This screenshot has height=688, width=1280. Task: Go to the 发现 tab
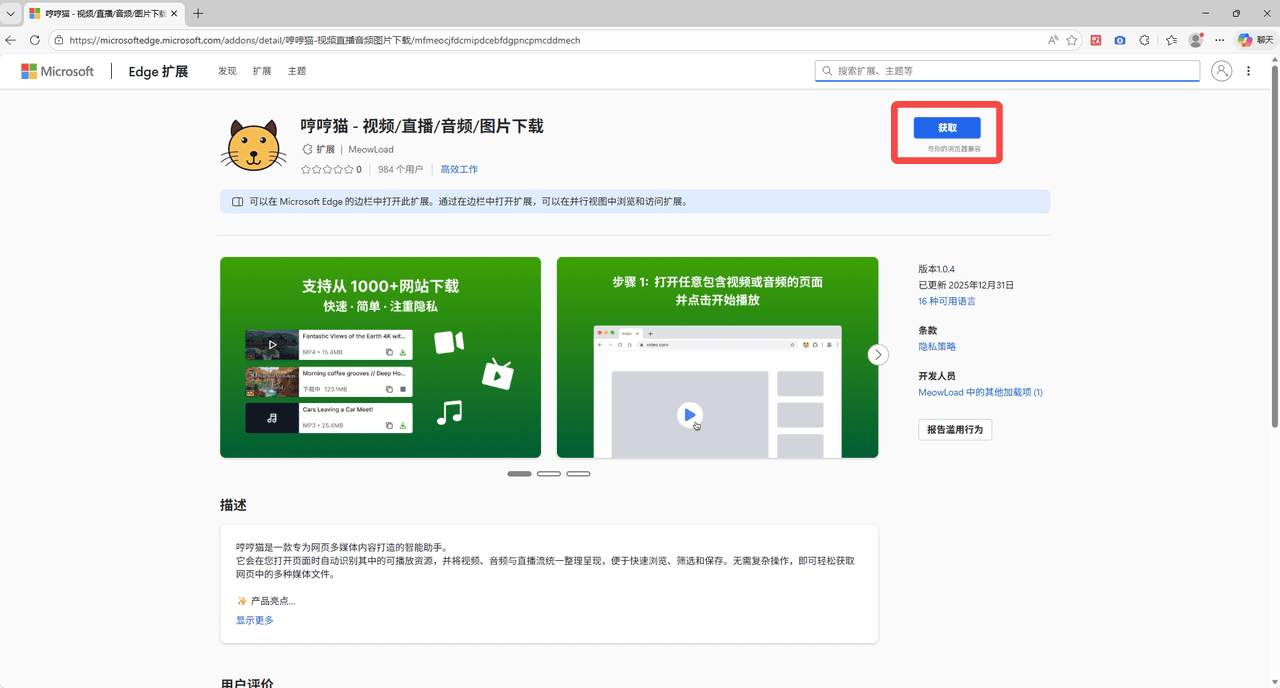pyautogui.click(x=227, y=71)
